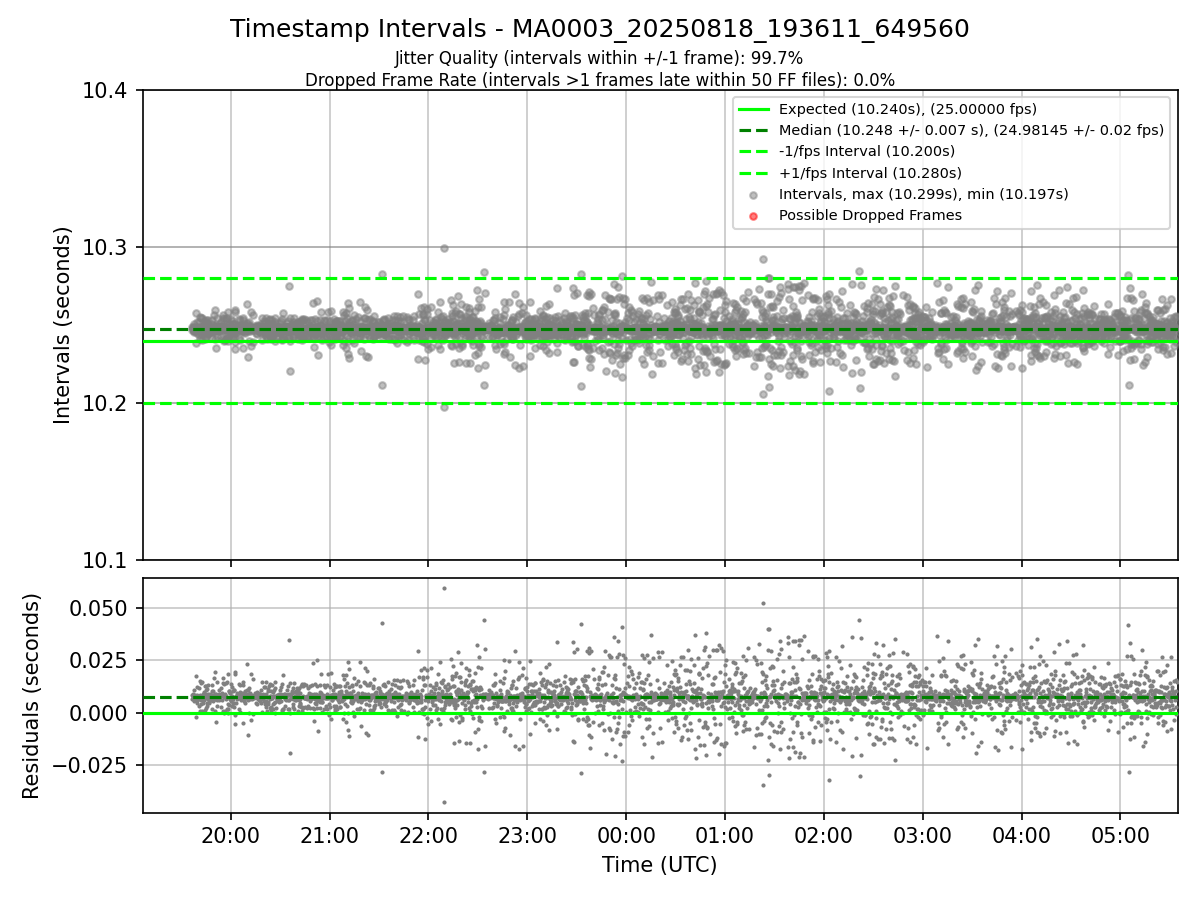This screenshot has height=900, width=1200.
Task: Click the red marker beside 'Possible Dropped Frames' legend
Action: [754, 216]
